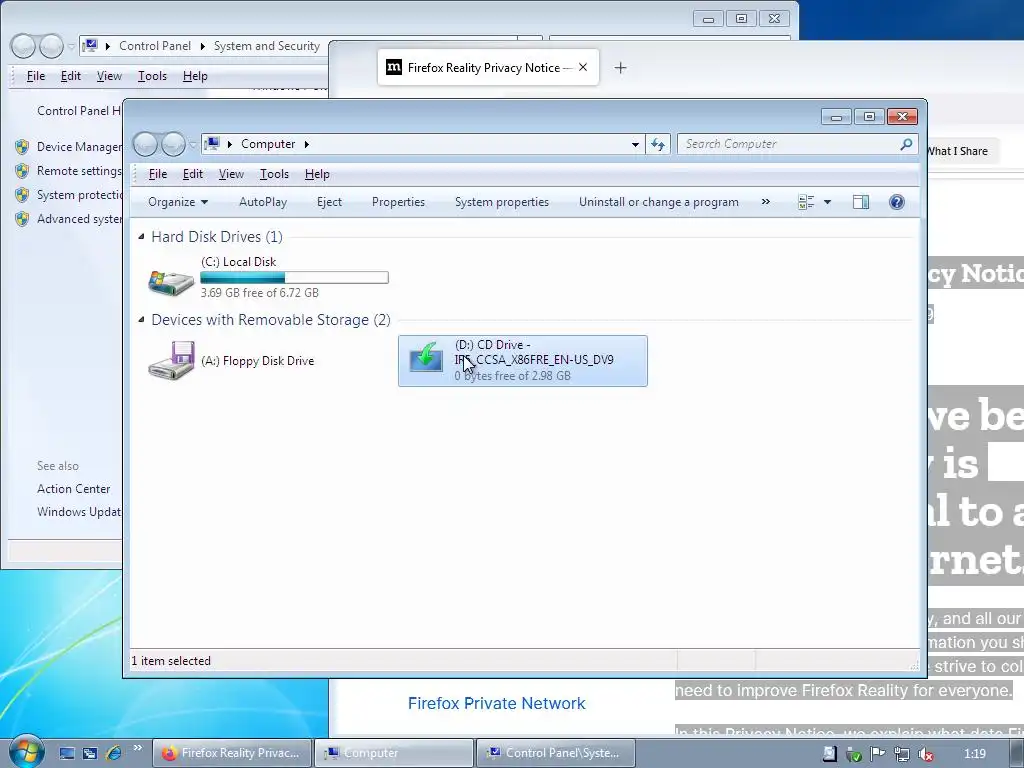Click the Back arrow in Control Panel window
This screenshot has height=768, width=1024.
point(23,46)
